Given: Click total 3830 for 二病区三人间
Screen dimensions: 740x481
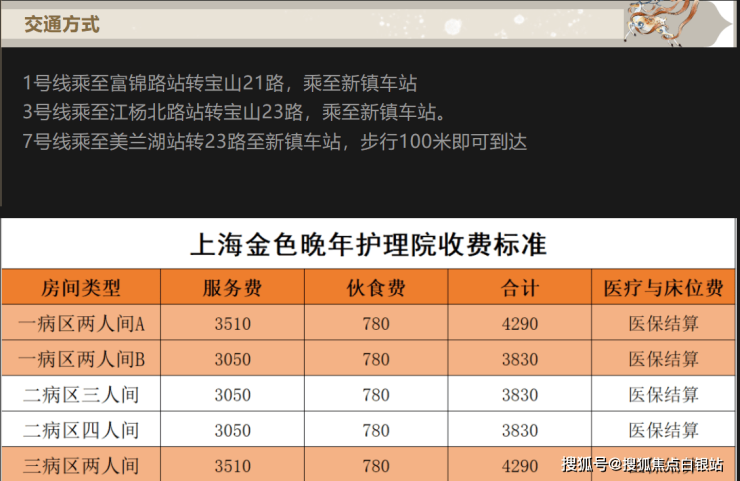Looking at the screenshot, I should coord(520,395).
